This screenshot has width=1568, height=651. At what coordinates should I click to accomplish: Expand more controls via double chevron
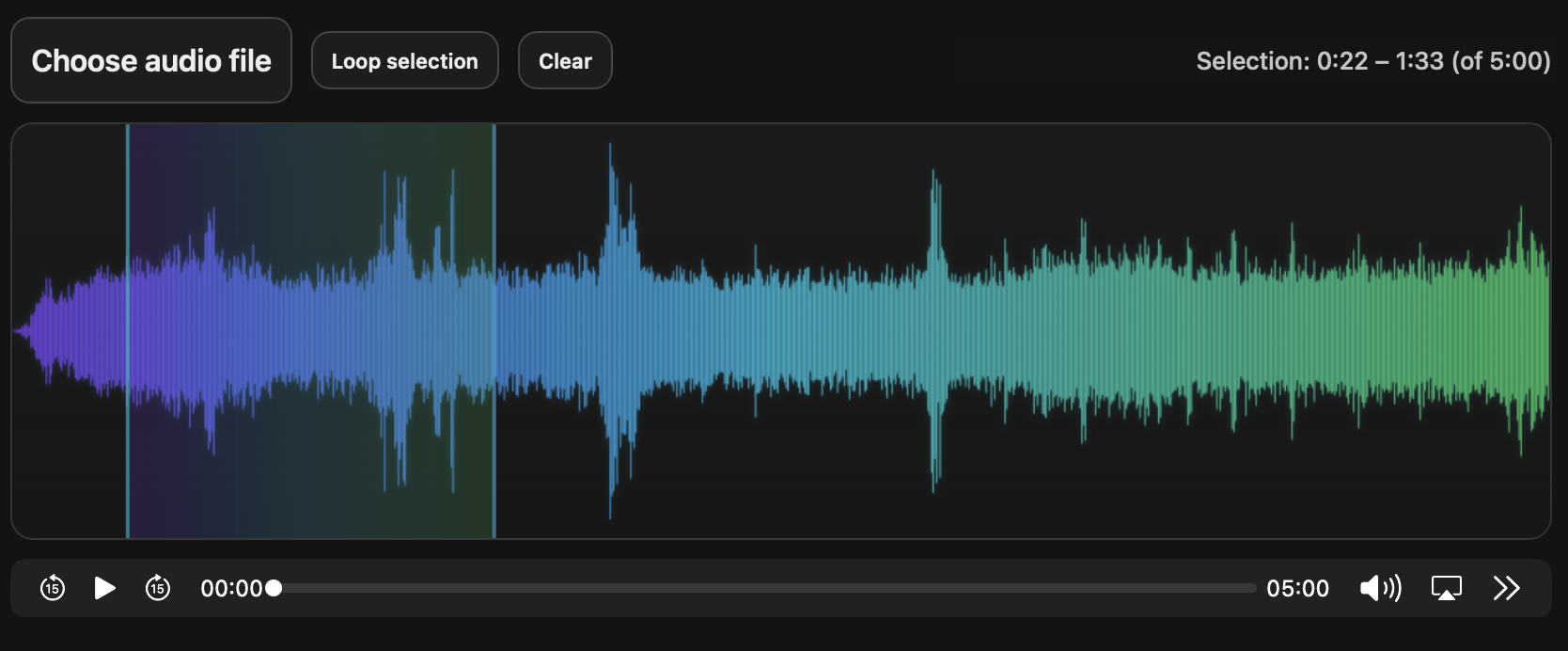click(1507, 588)
